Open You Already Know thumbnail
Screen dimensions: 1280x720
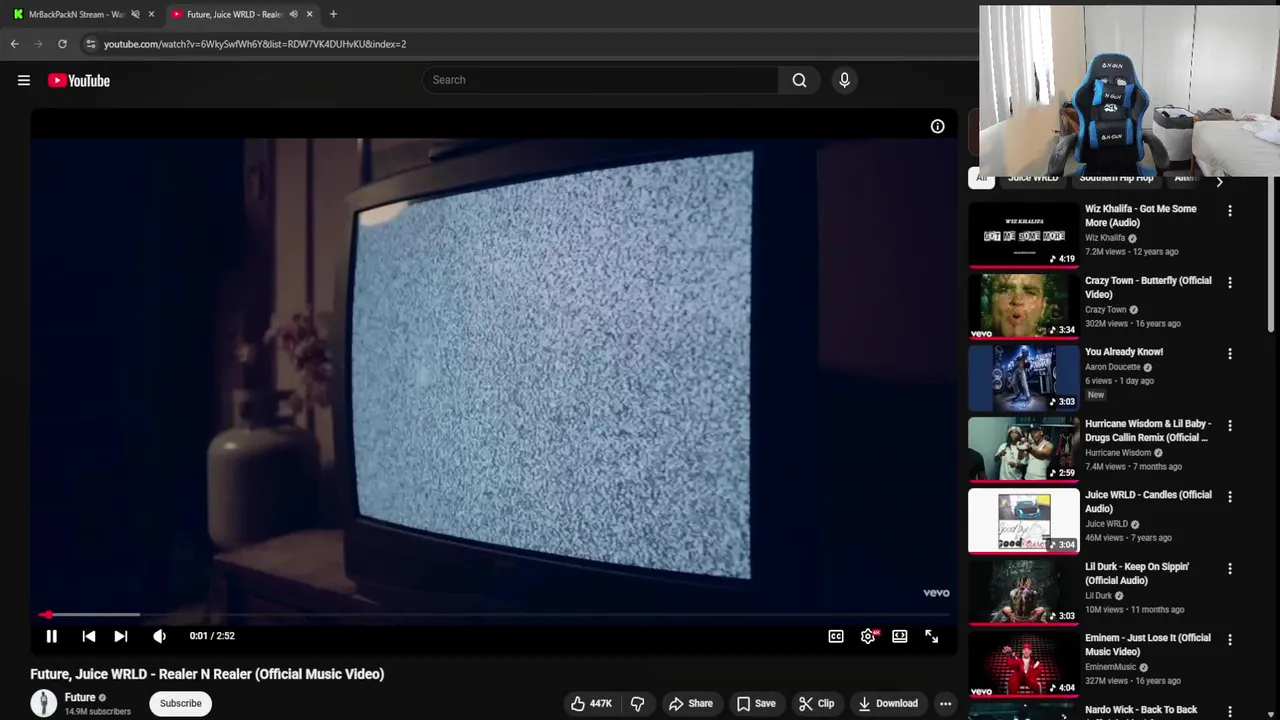pyautogui.click(x=1024, y=378)
